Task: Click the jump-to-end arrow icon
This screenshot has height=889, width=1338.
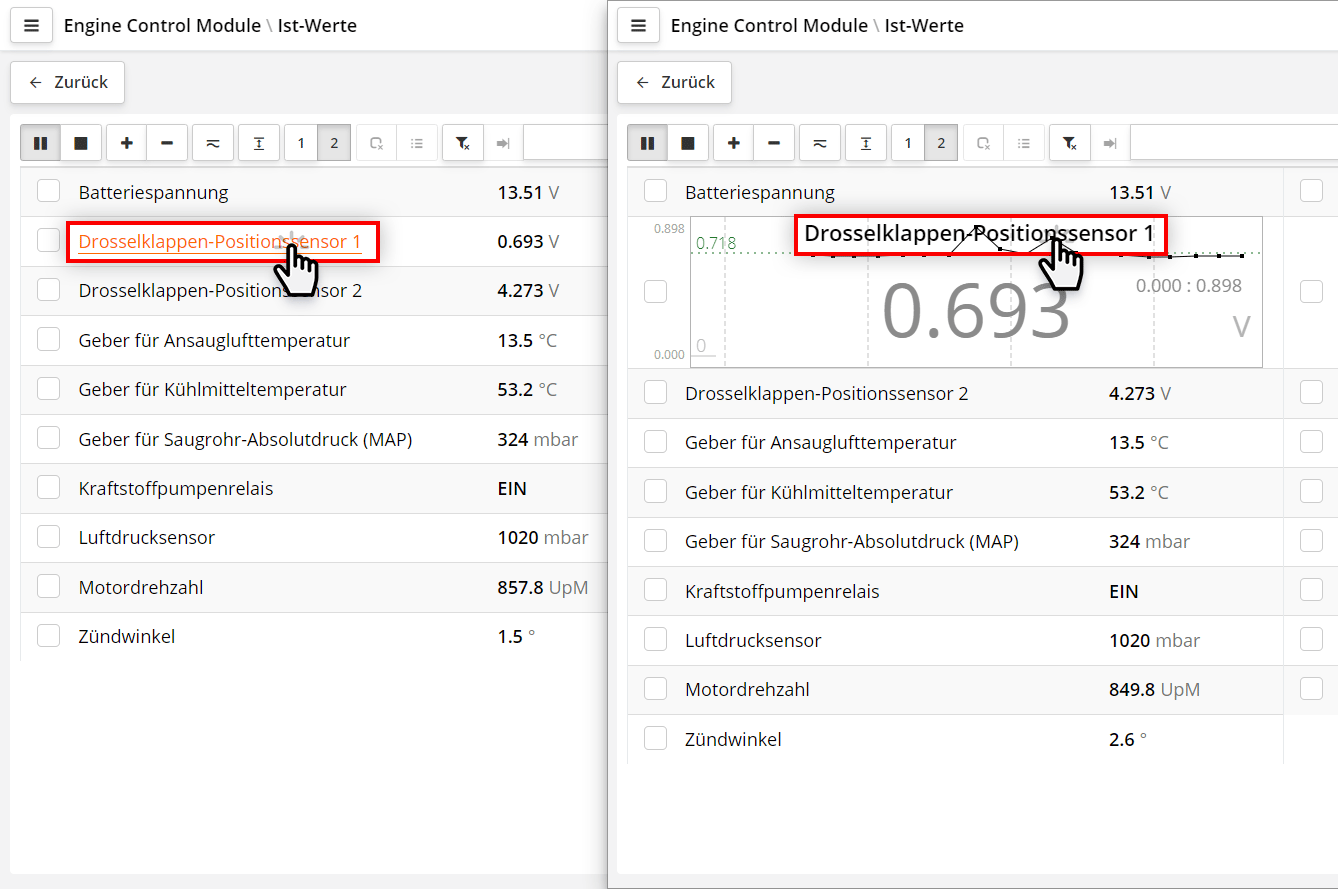Action: coord(1110,142)
